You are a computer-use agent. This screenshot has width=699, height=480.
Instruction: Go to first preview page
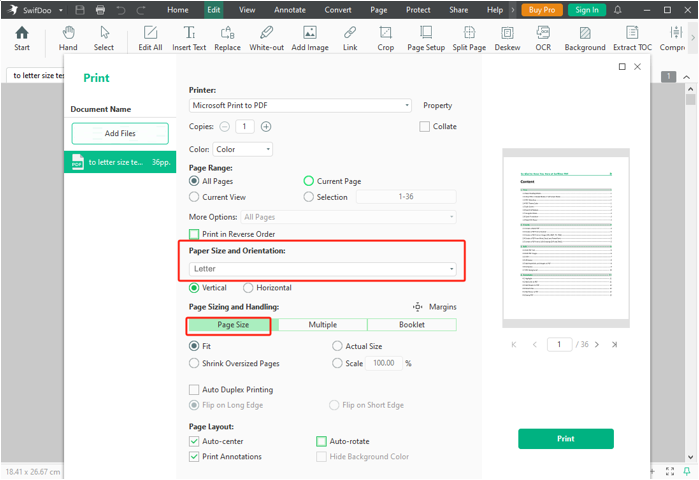[514, 345]
